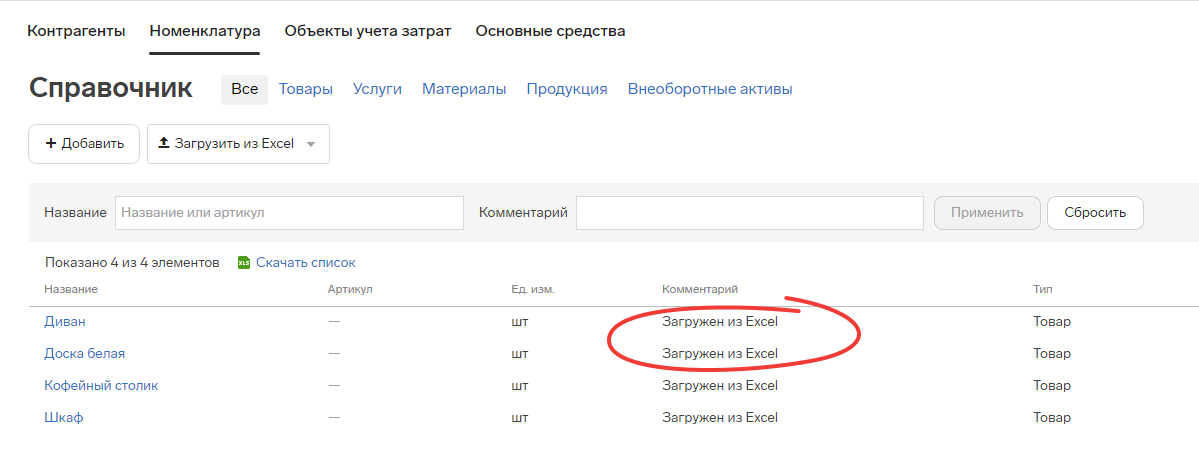Show the Материалы category
The image size is (1199, 452).
point(464,89)
